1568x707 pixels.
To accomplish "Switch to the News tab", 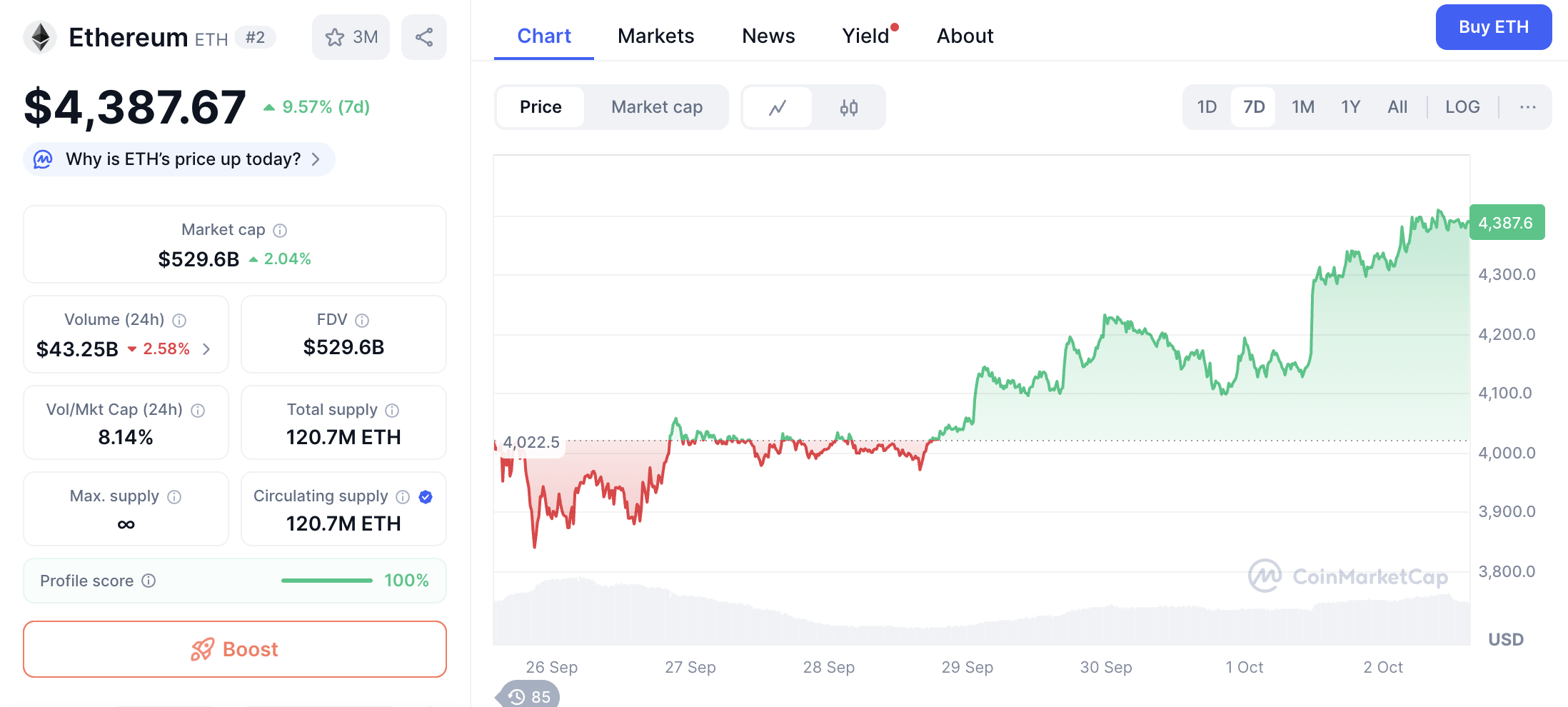I will (x=768, y=36).
